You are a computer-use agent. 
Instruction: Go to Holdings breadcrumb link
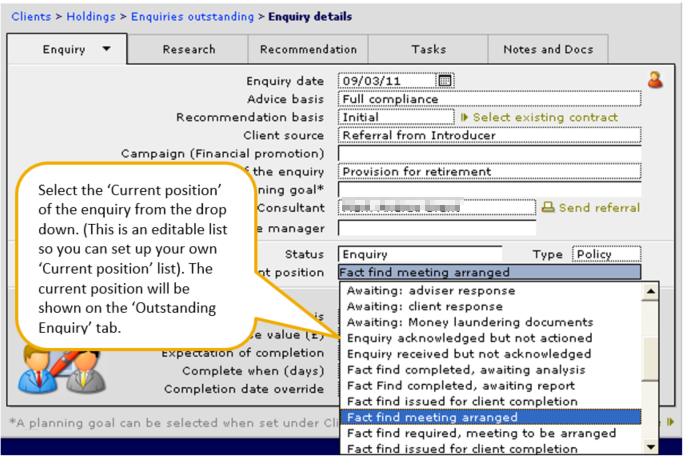coord(91,17)
